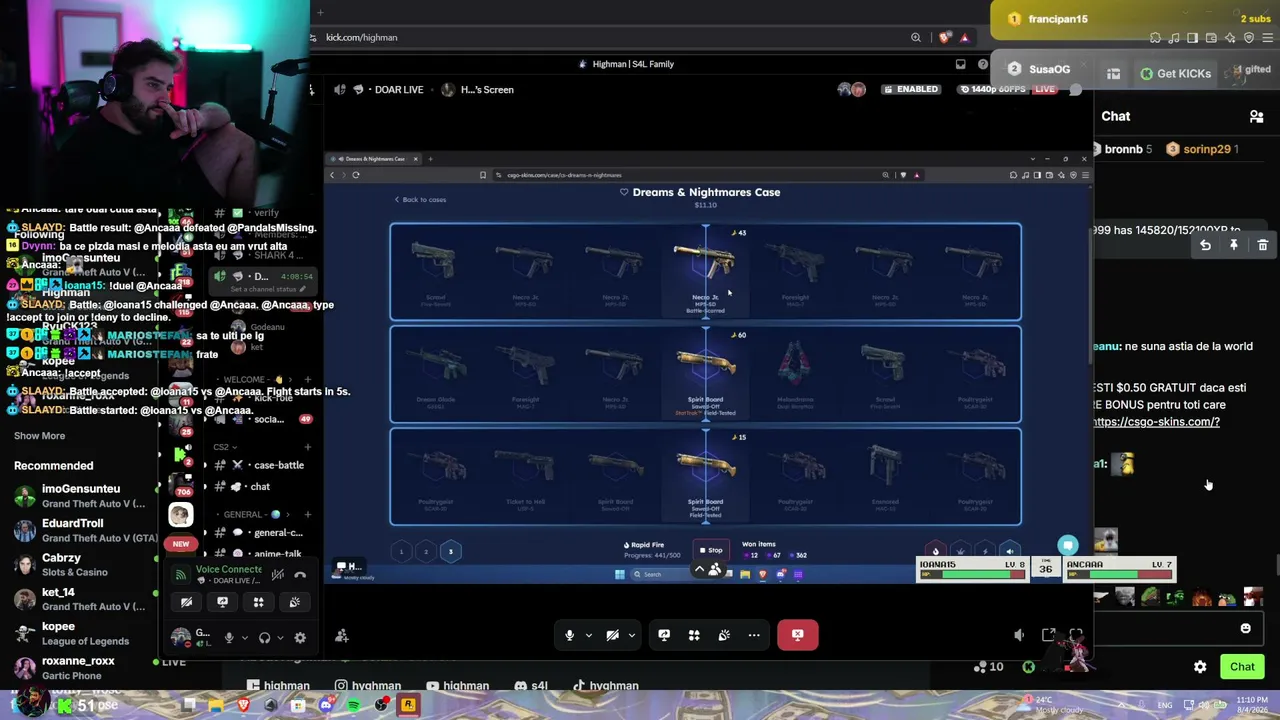Toggle Discord user microphone mute

click(x=229, y=638)
